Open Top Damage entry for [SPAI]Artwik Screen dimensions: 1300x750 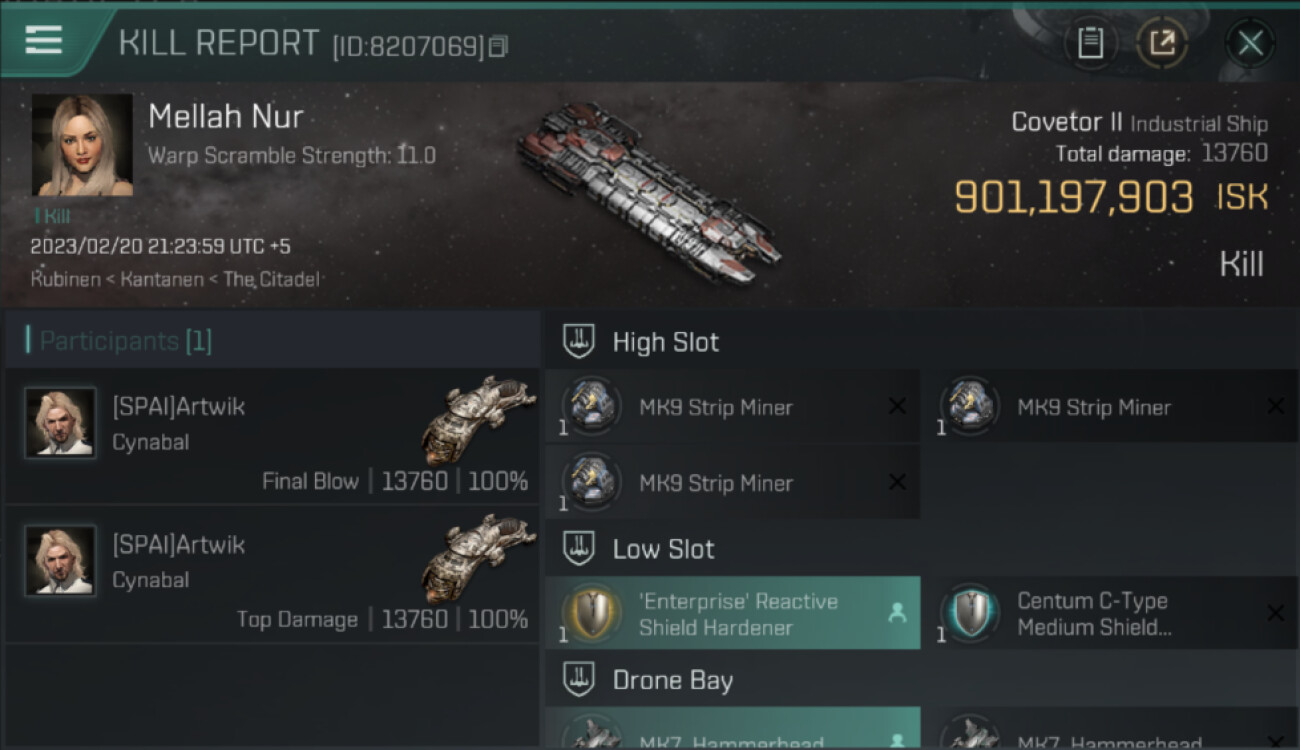coord(272,574)
